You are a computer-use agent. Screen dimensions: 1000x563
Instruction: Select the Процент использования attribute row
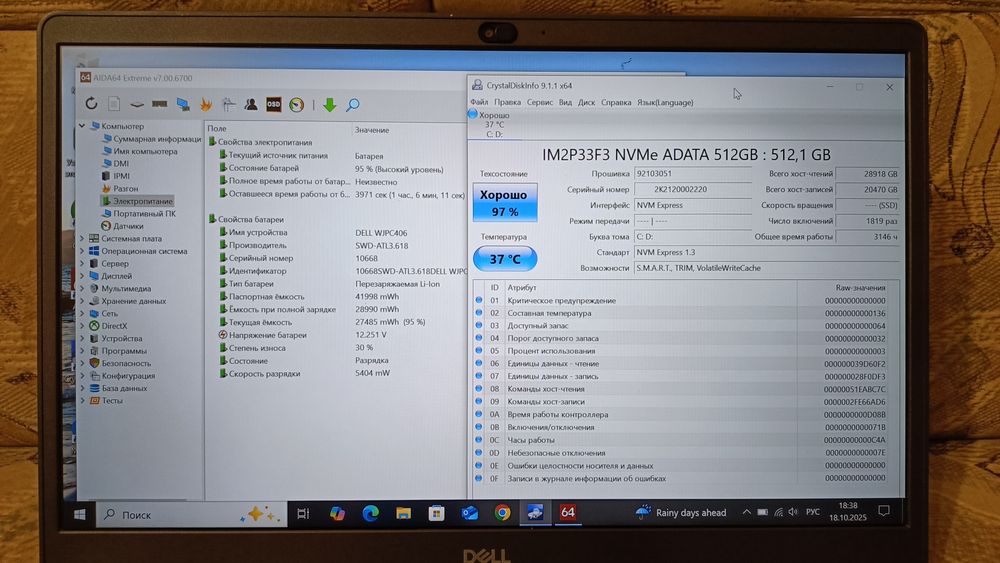click(x=686, y=351)
